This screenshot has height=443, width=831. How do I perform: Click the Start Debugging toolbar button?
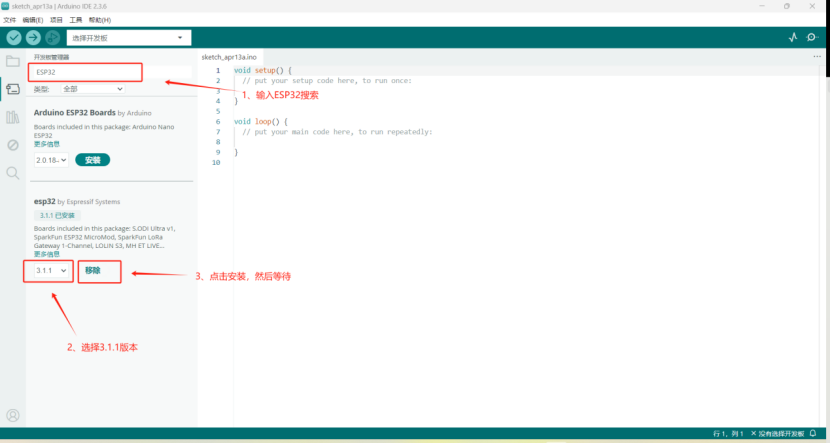52,38
